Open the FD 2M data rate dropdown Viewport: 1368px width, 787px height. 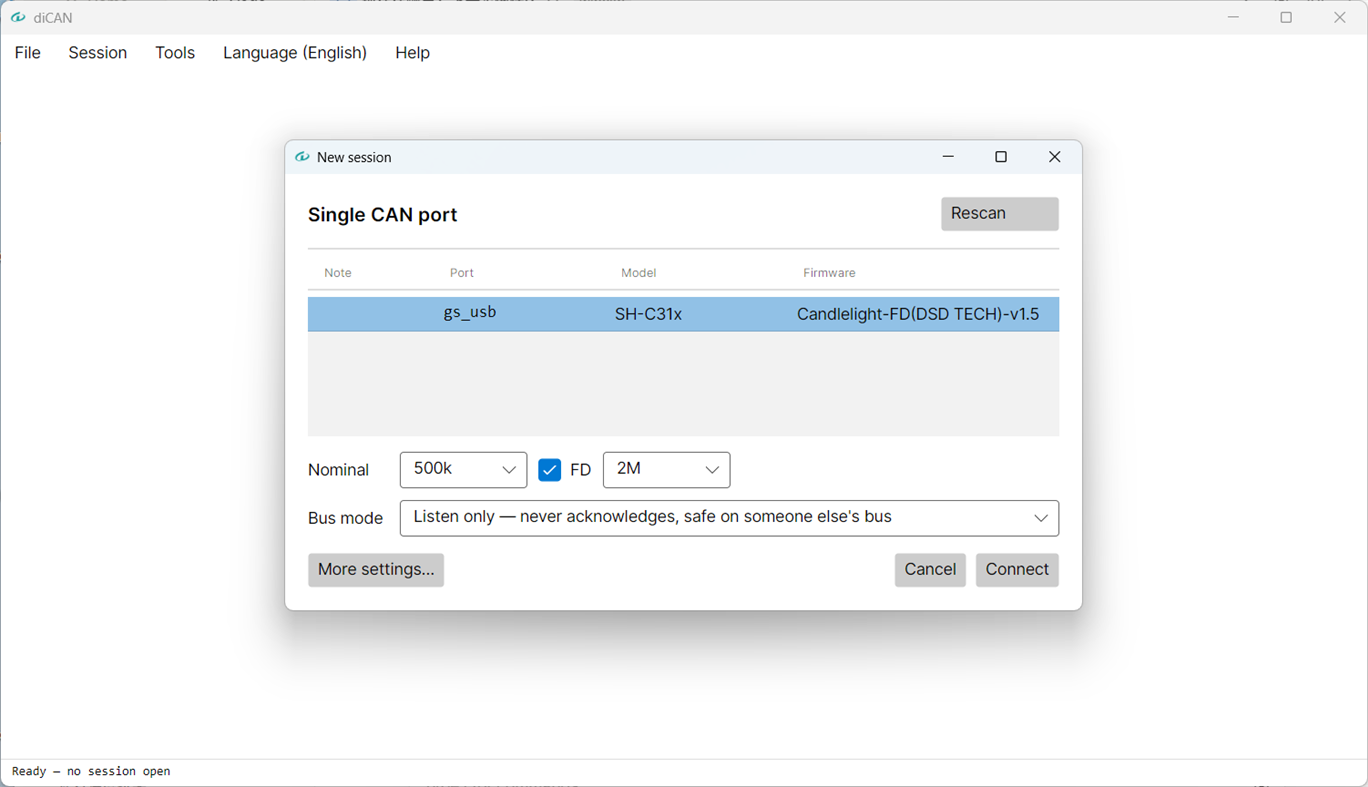[x=666, y=470]
